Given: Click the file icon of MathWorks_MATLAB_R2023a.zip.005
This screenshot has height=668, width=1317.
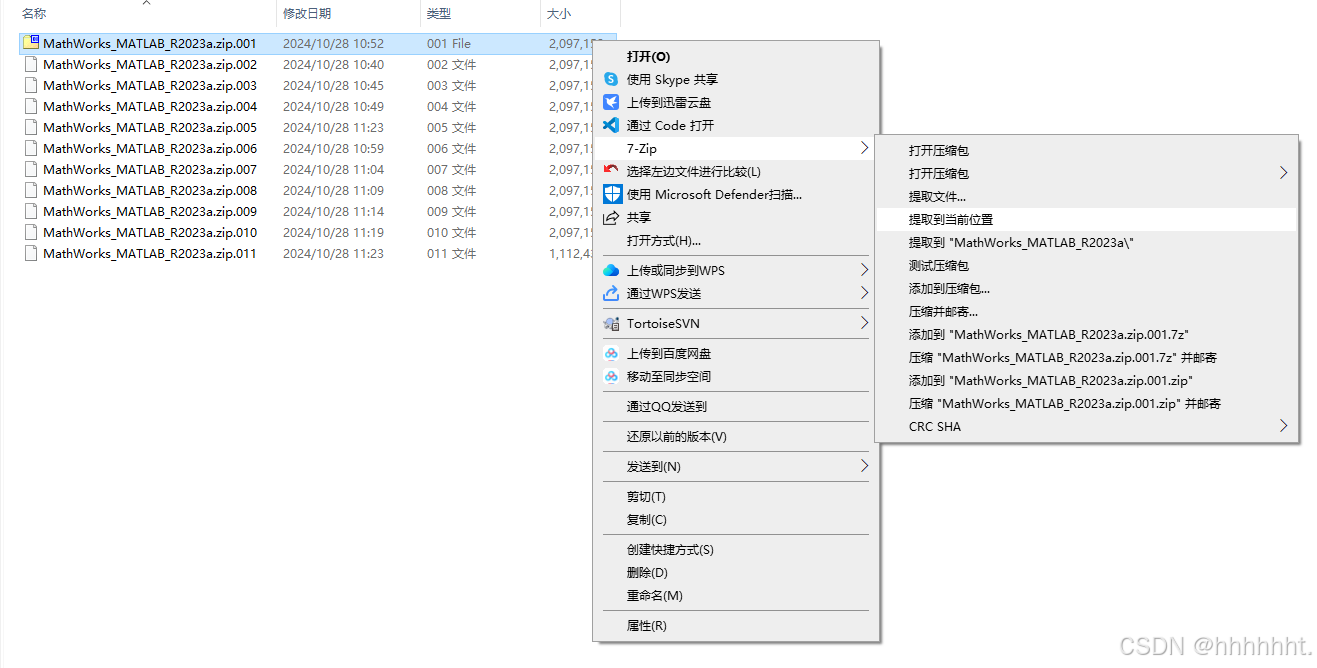Looking at the screenshot, I should (31, 127).
